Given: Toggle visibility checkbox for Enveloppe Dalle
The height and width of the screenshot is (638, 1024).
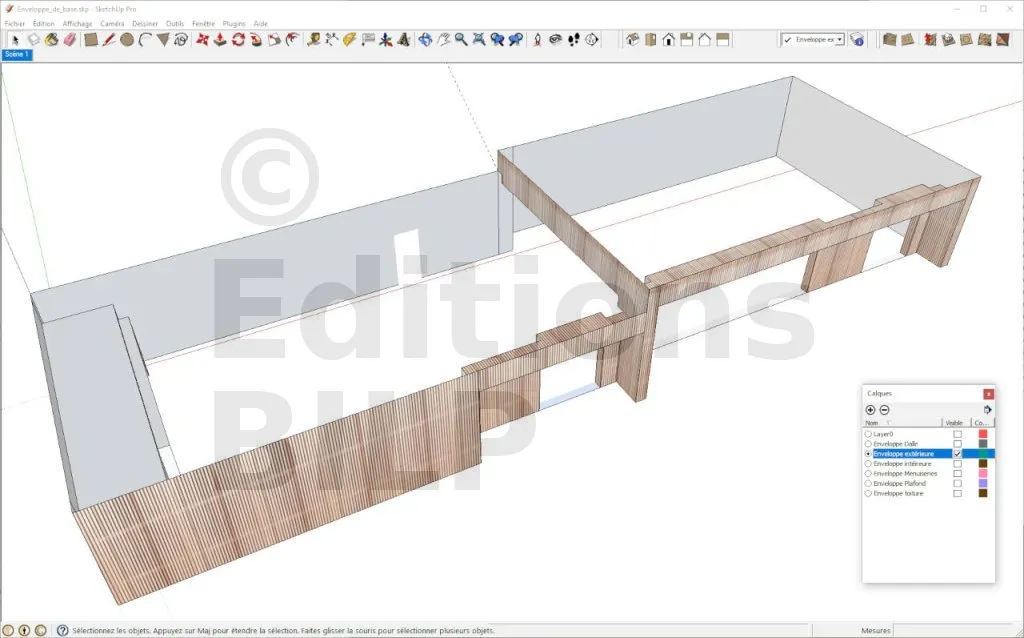Looking at the screenshot, I should pos(957,444).
